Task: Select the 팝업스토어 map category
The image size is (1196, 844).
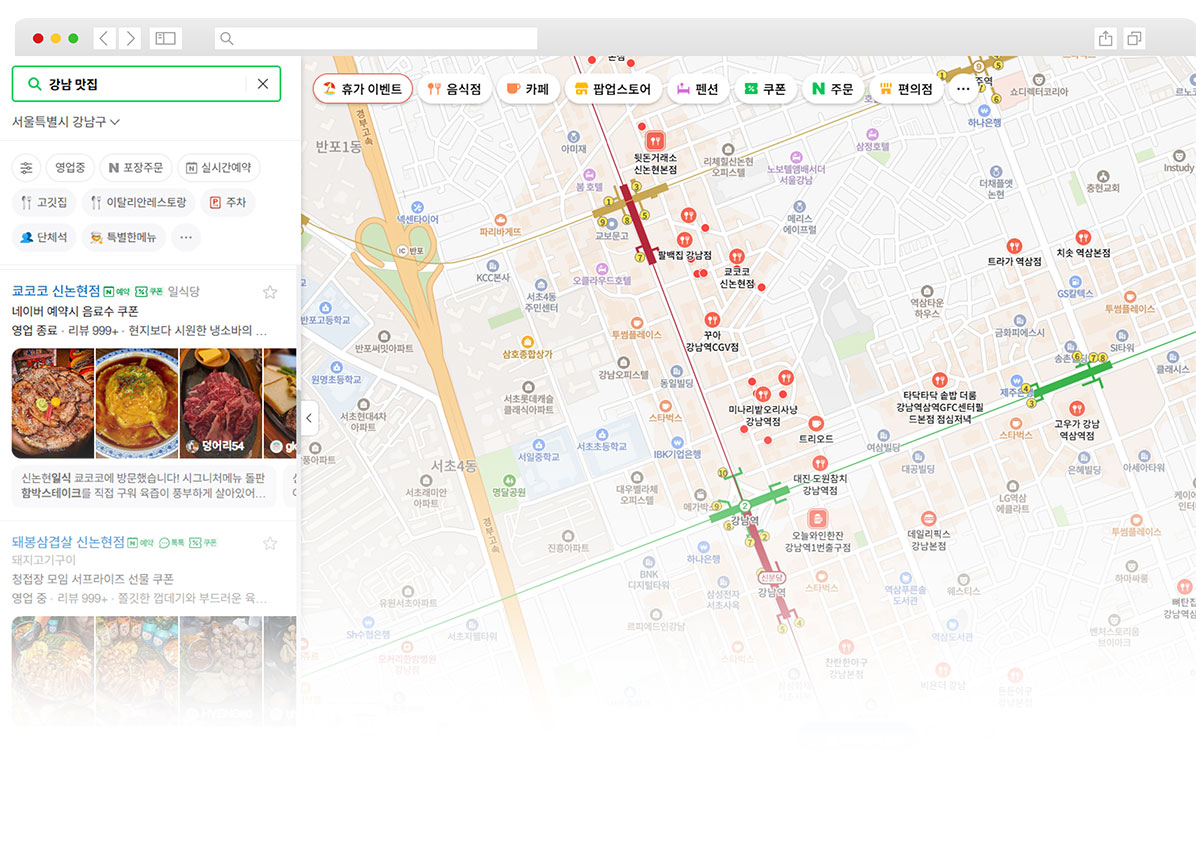Action: click(x=612, y=89)
